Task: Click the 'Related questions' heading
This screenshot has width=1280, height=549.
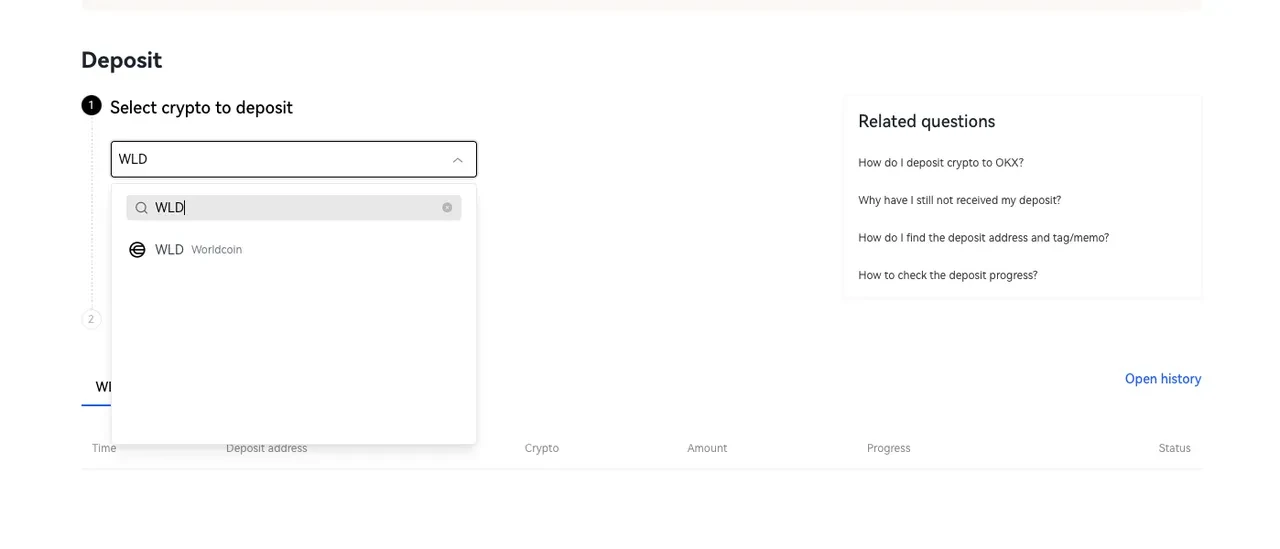Action: pyautogui.click(x=927, y=122)
